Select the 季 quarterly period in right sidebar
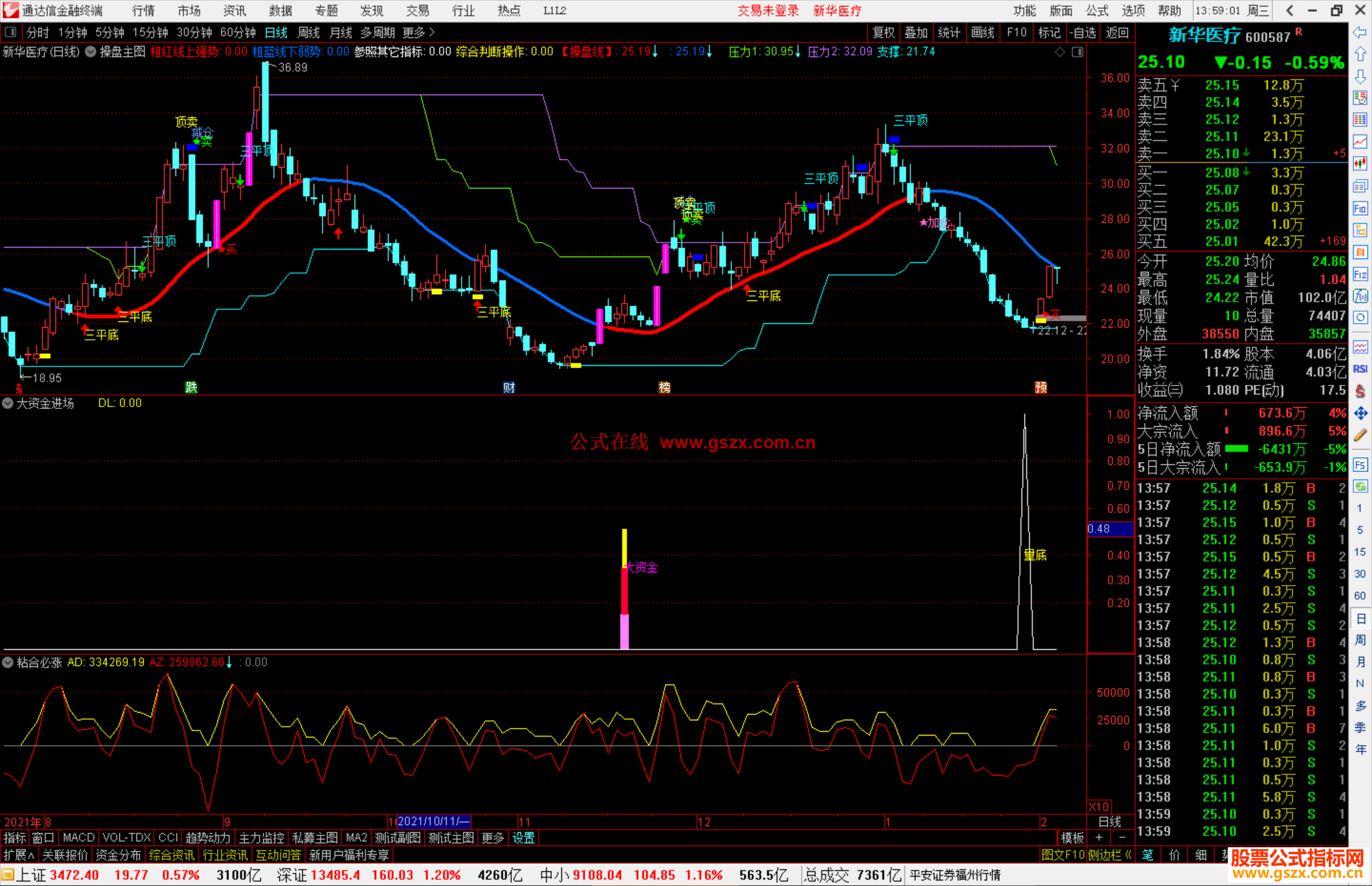The height and width of the screenshot is (886, 1372). 1361,727
